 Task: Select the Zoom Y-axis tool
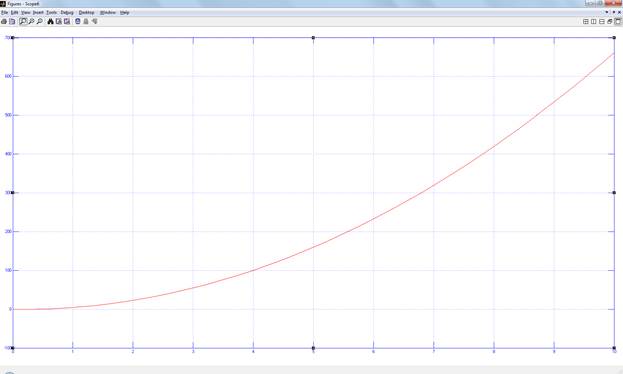pos(40,21)
